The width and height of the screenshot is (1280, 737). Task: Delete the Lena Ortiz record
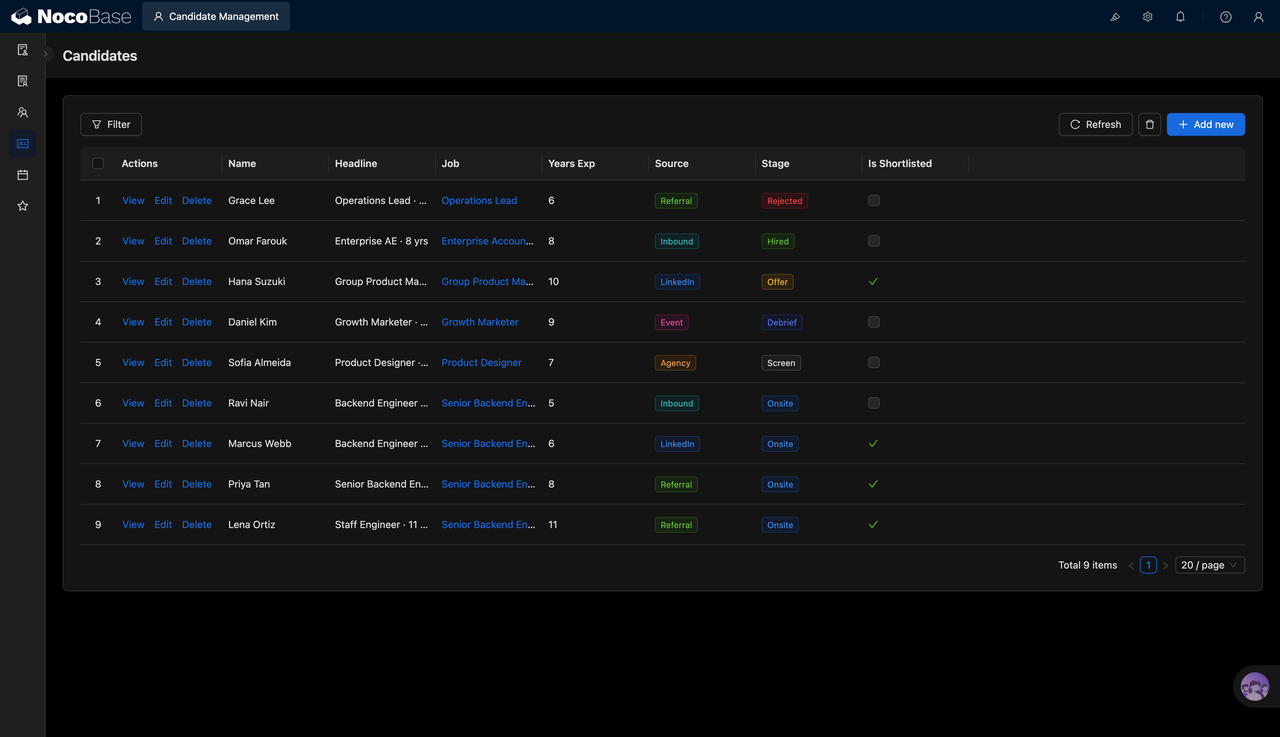click(197, 524)
